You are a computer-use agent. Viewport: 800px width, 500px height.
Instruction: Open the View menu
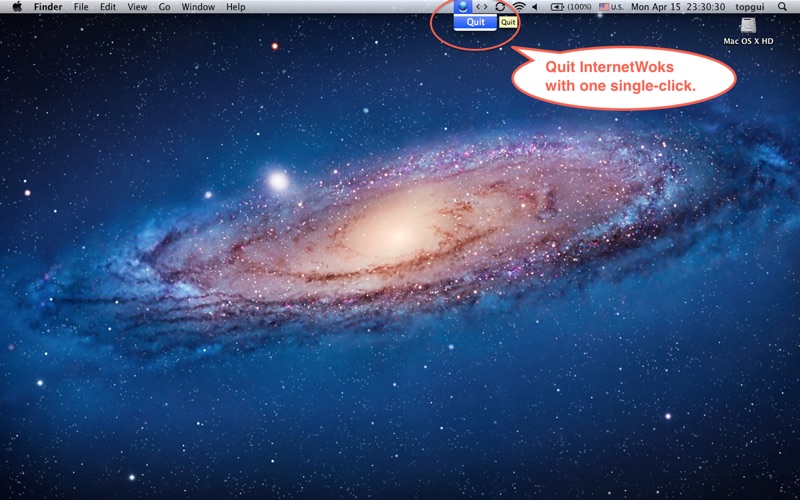pyautogui.click(x=137, y=7)
